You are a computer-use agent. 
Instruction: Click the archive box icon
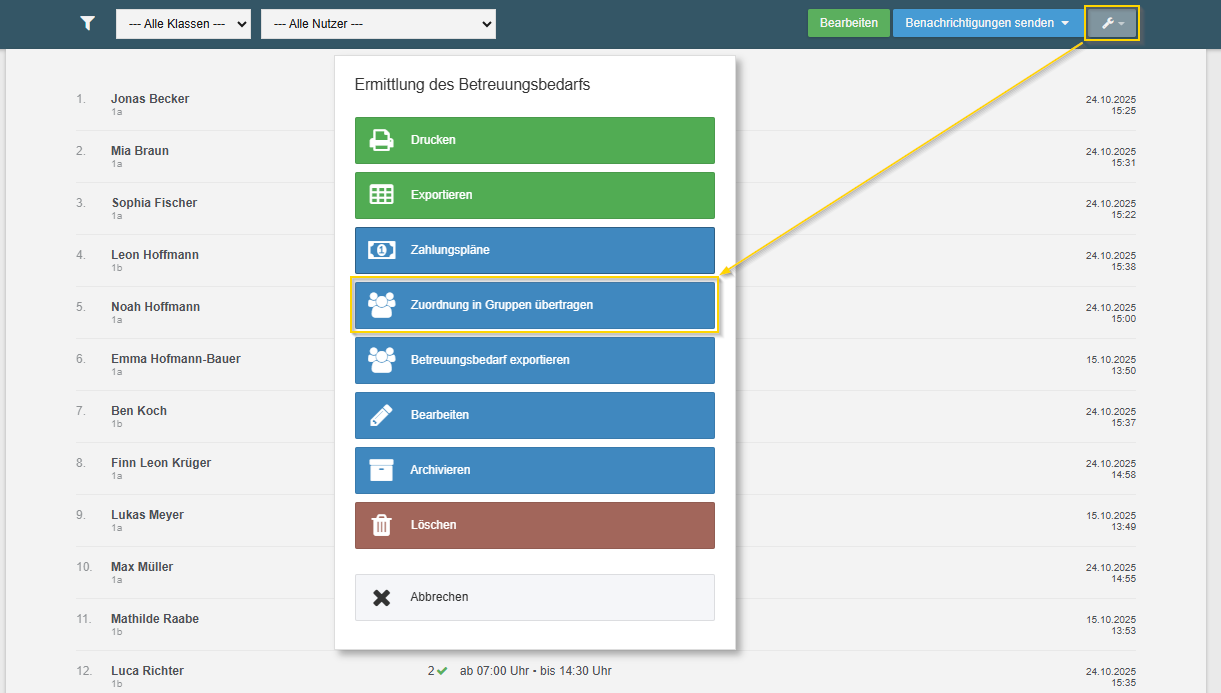click(x=381, y=470)
